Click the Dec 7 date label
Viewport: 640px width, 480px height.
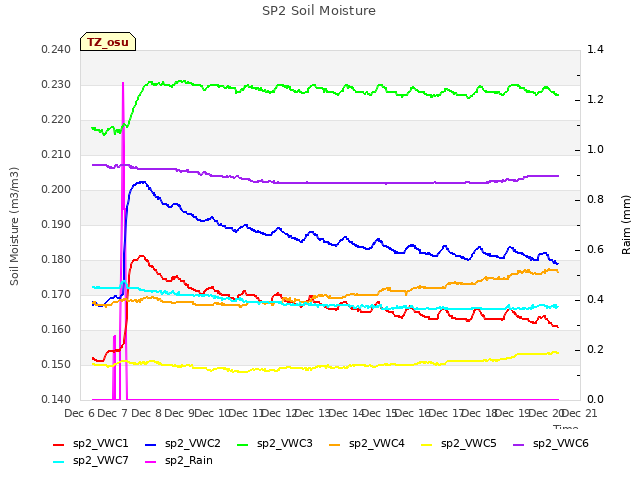click(x=113, y=414)
